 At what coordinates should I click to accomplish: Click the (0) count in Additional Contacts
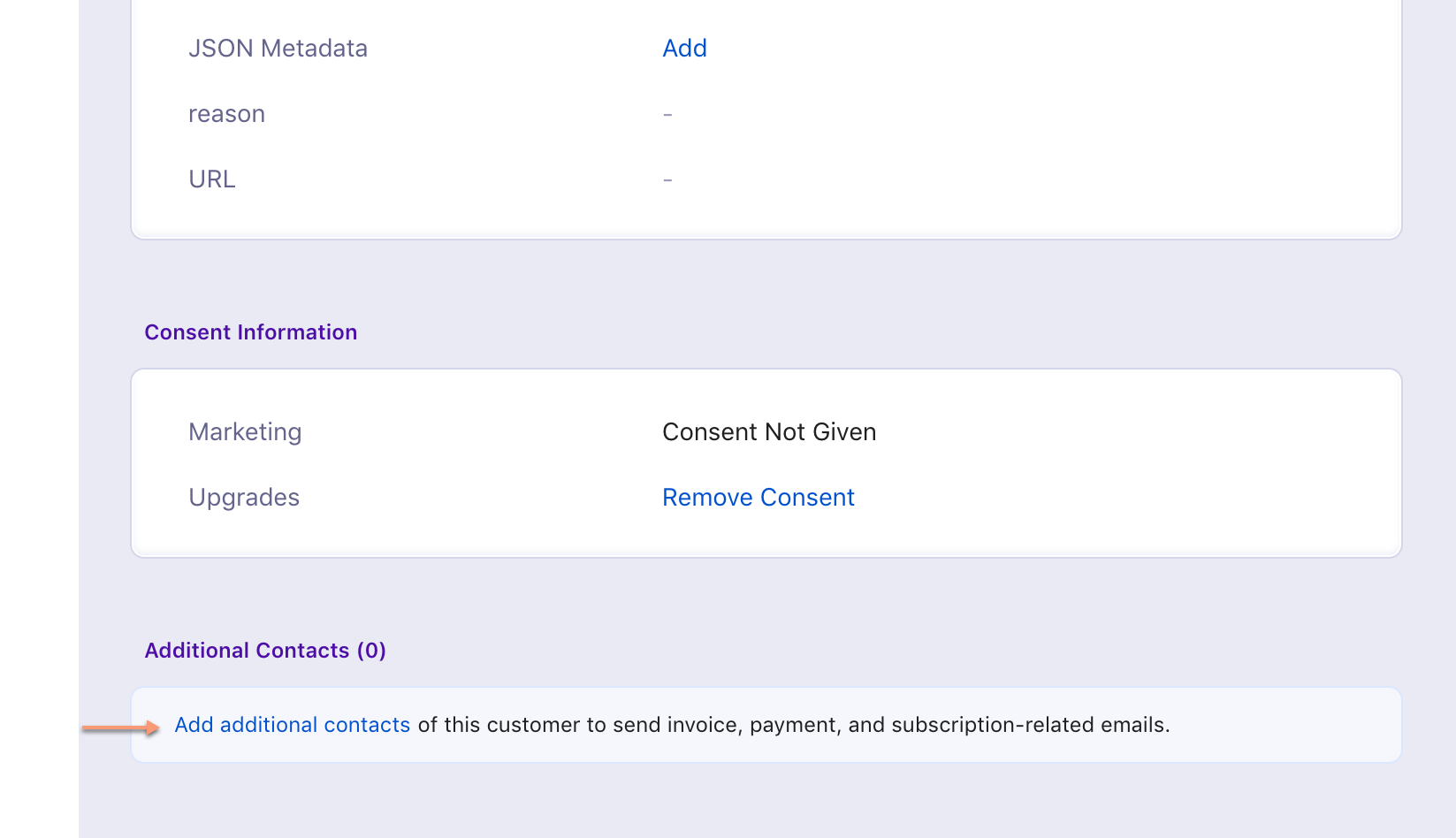click(x=371, y=651)
